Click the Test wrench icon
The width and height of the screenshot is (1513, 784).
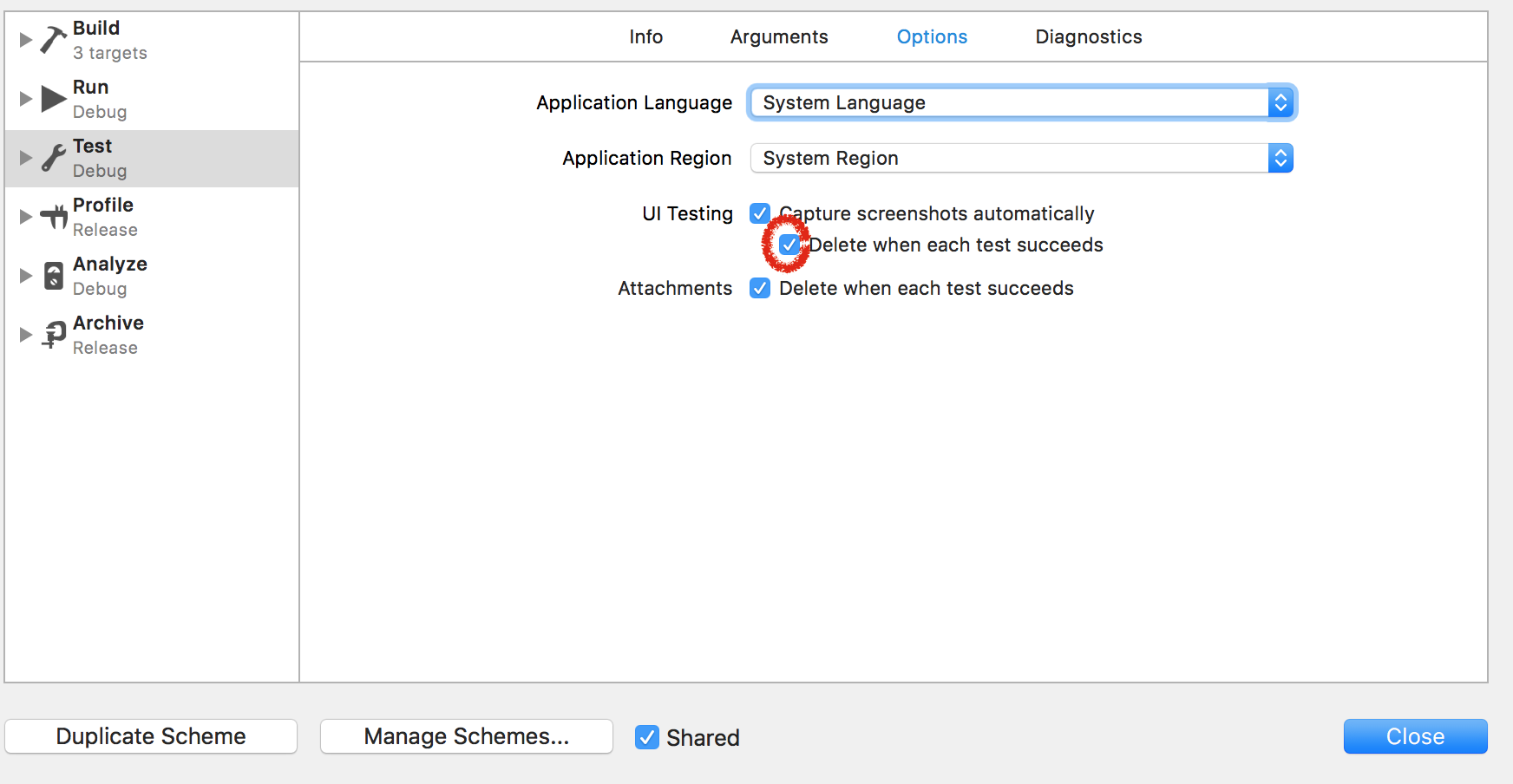coord(54,158)
